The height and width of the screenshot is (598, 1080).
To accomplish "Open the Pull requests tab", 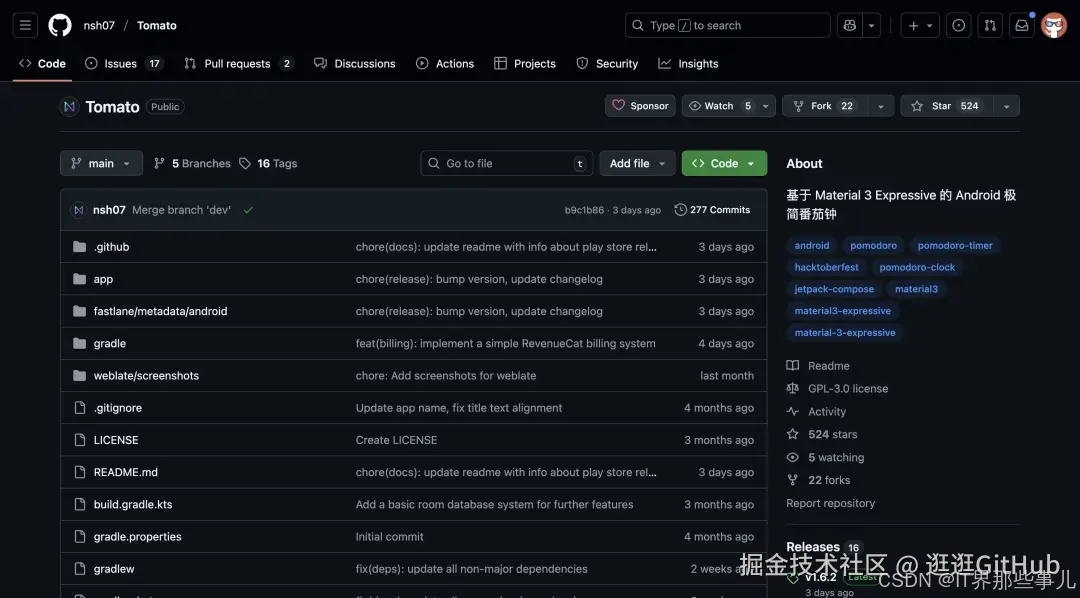I will (239, 63).
